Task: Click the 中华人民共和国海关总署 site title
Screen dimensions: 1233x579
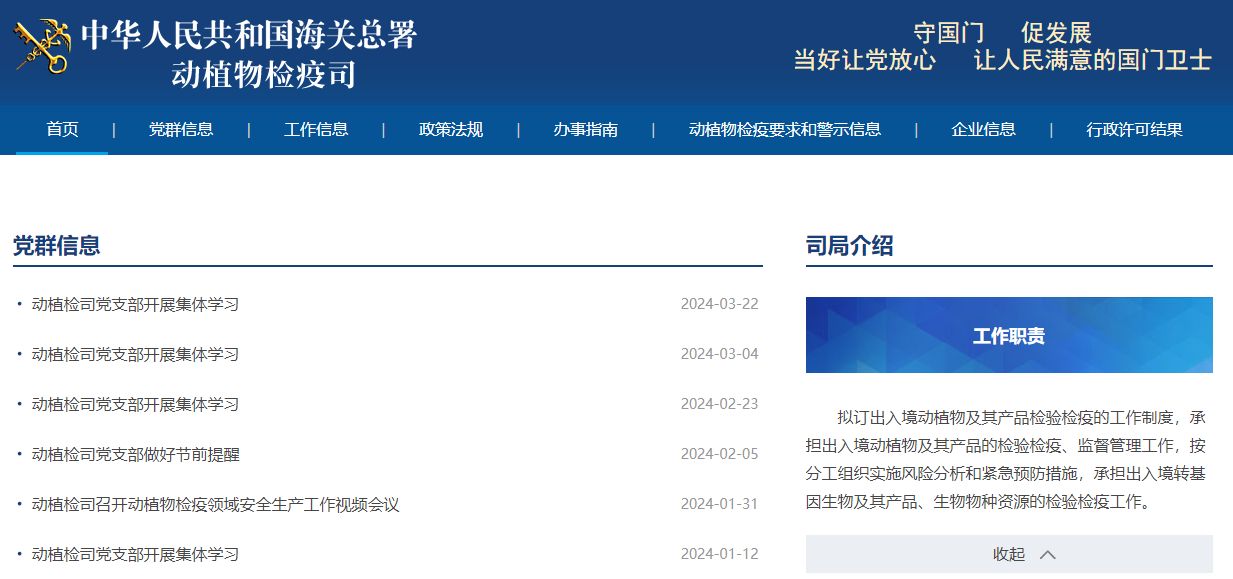Action: pos(248,36)
